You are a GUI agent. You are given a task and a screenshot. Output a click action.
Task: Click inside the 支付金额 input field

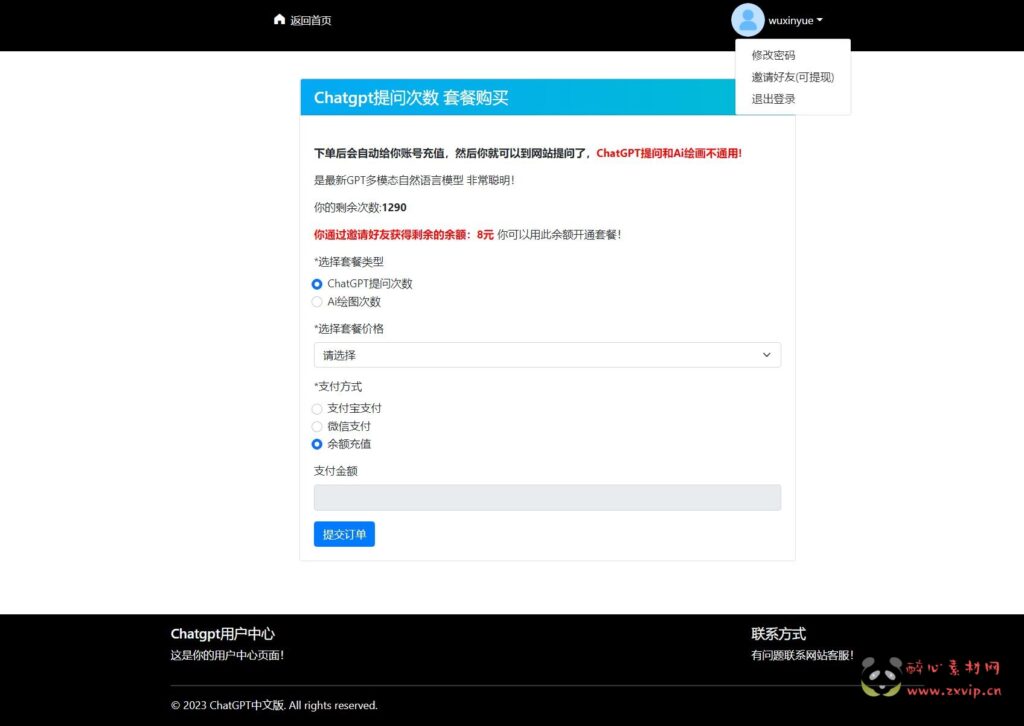pos(547,497)
